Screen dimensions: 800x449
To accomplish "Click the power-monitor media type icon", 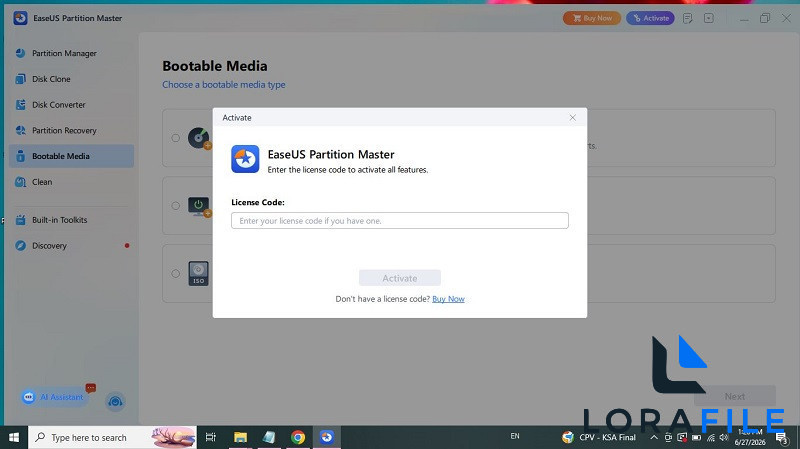I will (x=198, y=206).
